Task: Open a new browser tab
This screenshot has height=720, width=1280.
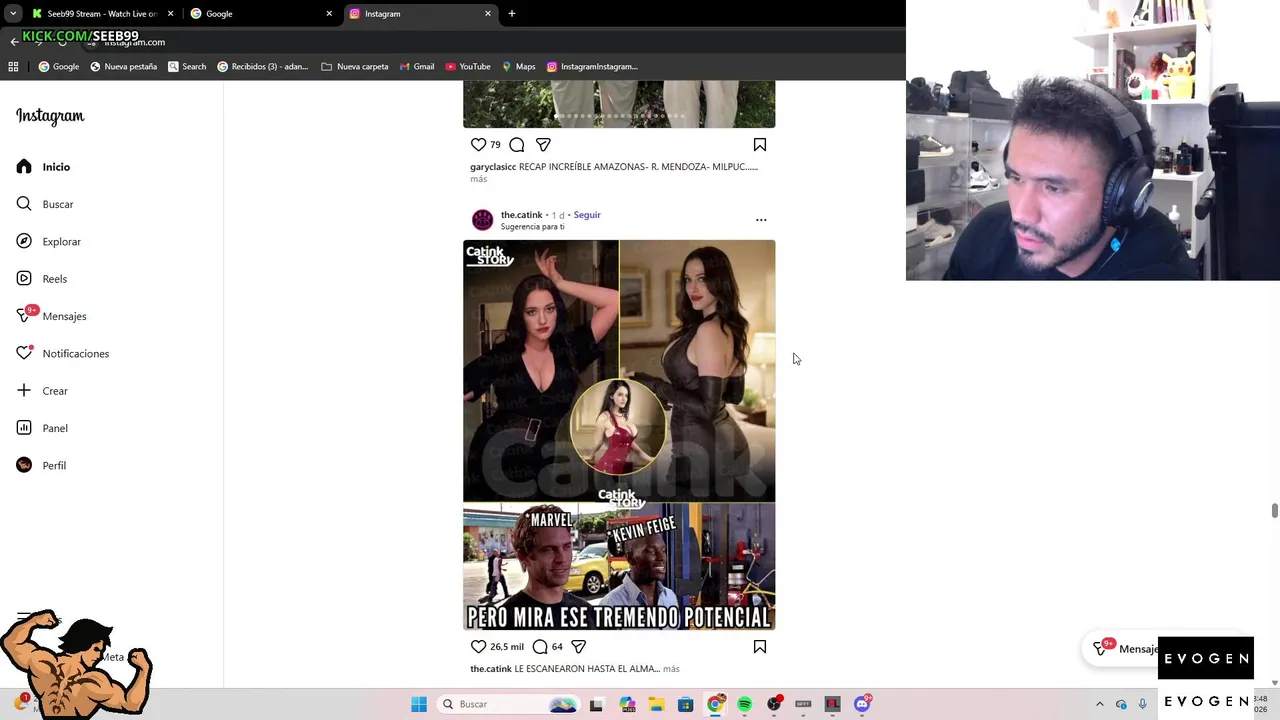Action: [512, 13]
